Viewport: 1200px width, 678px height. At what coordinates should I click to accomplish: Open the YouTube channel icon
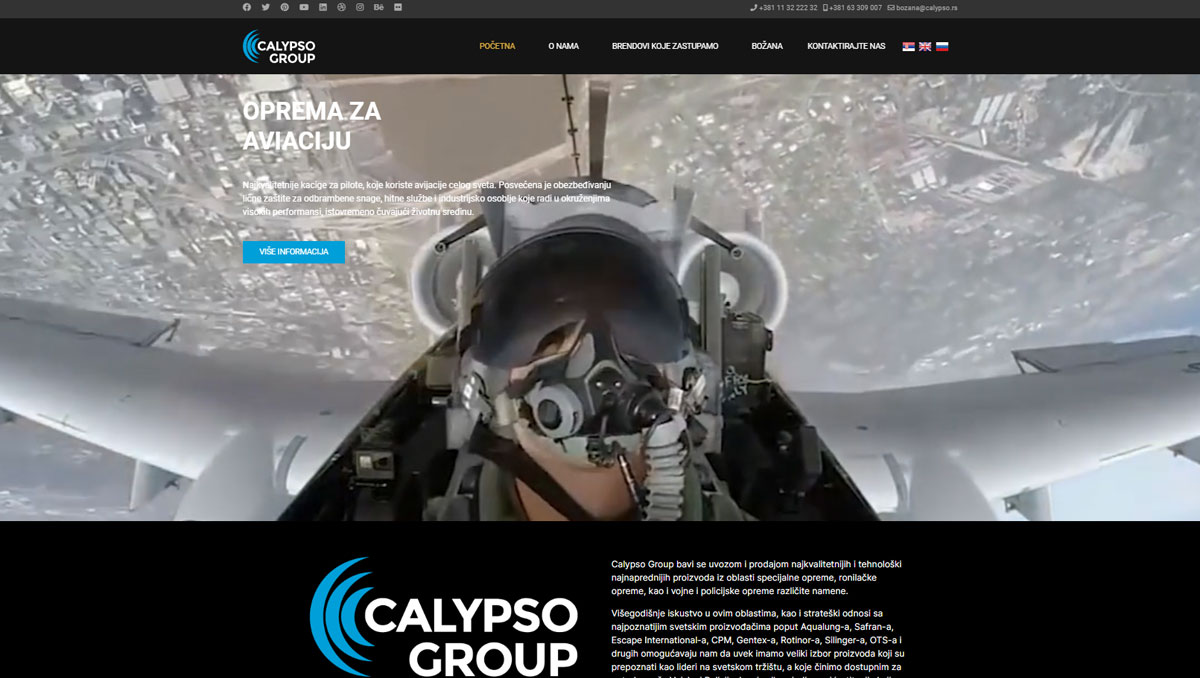click(x=304, y=7)
